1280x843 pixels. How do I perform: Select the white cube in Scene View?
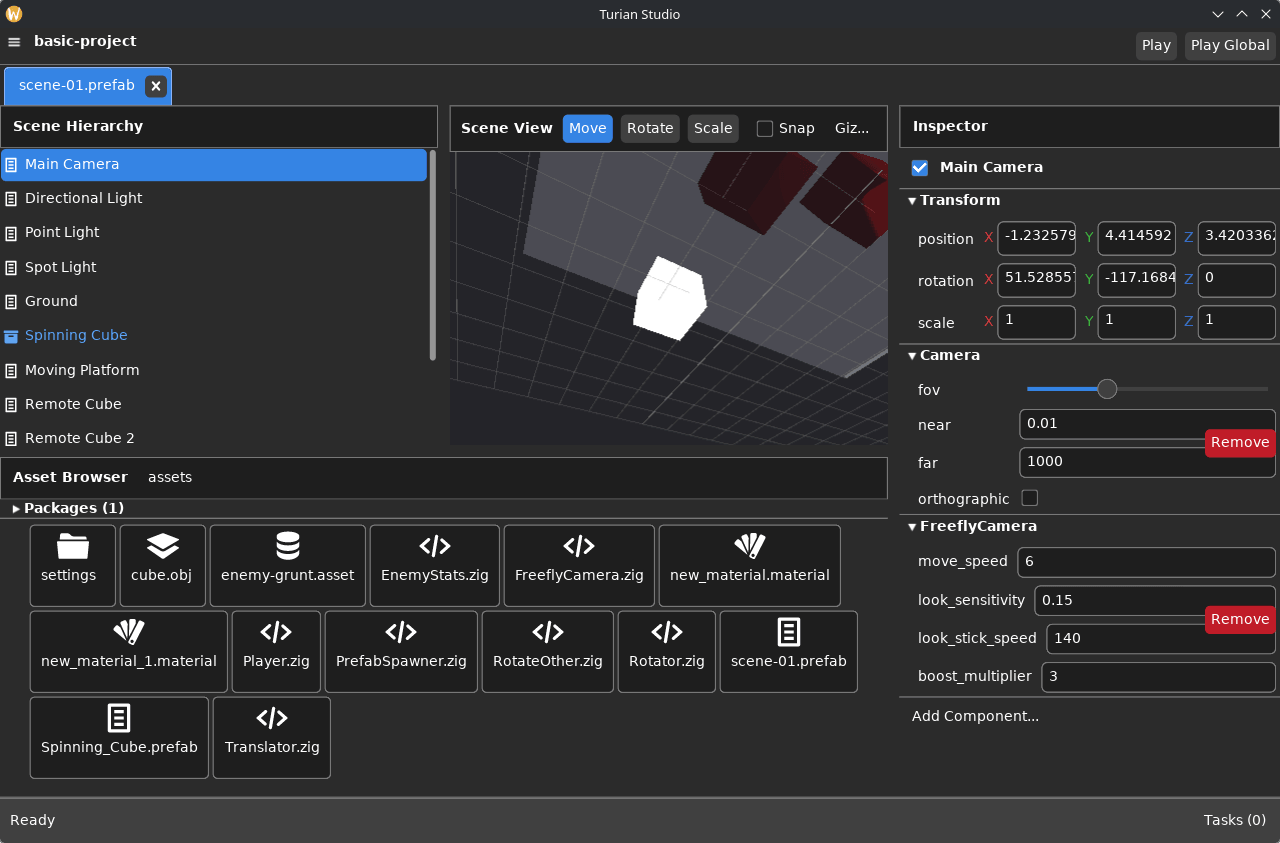670,298
